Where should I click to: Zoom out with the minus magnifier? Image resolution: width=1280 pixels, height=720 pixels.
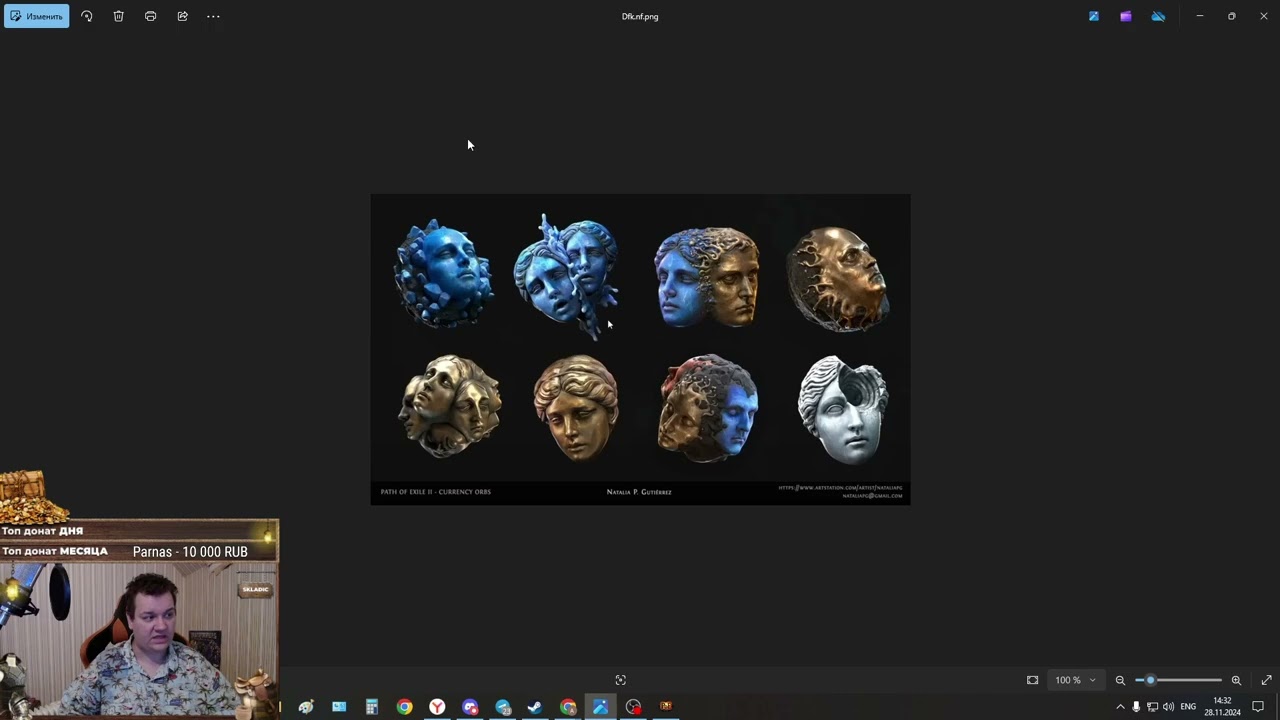(x=1120, y=680)
